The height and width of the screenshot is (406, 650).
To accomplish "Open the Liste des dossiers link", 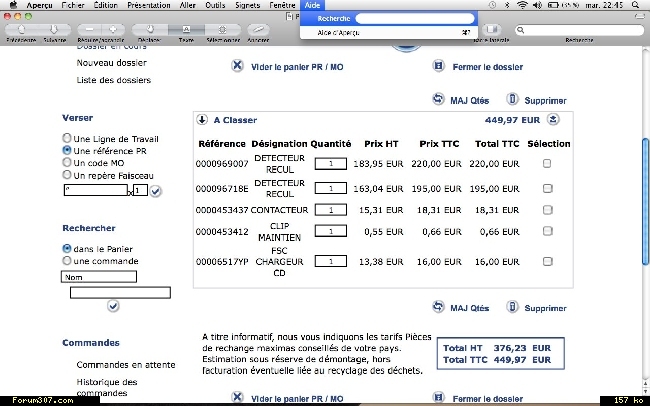I will pyautogui.click(x=114, y=80).
